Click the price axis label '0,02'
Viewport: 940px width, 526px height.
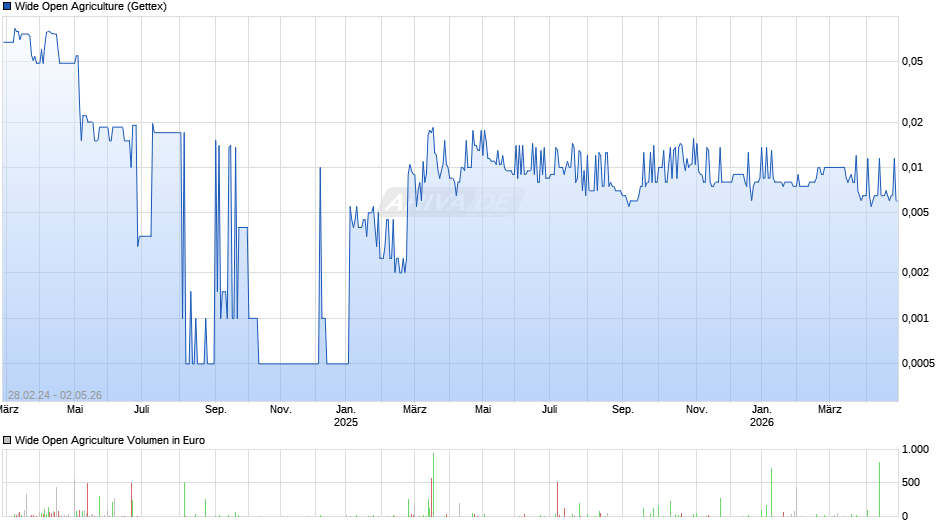point(912,122)
